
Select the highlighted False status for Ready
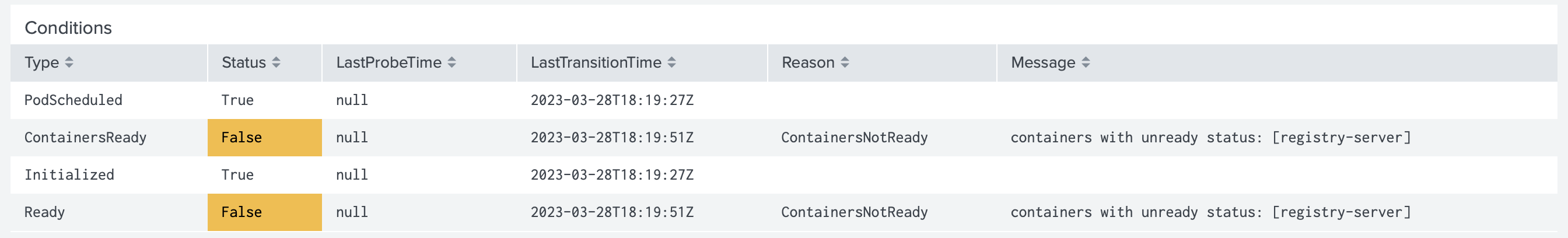point(264,212)
